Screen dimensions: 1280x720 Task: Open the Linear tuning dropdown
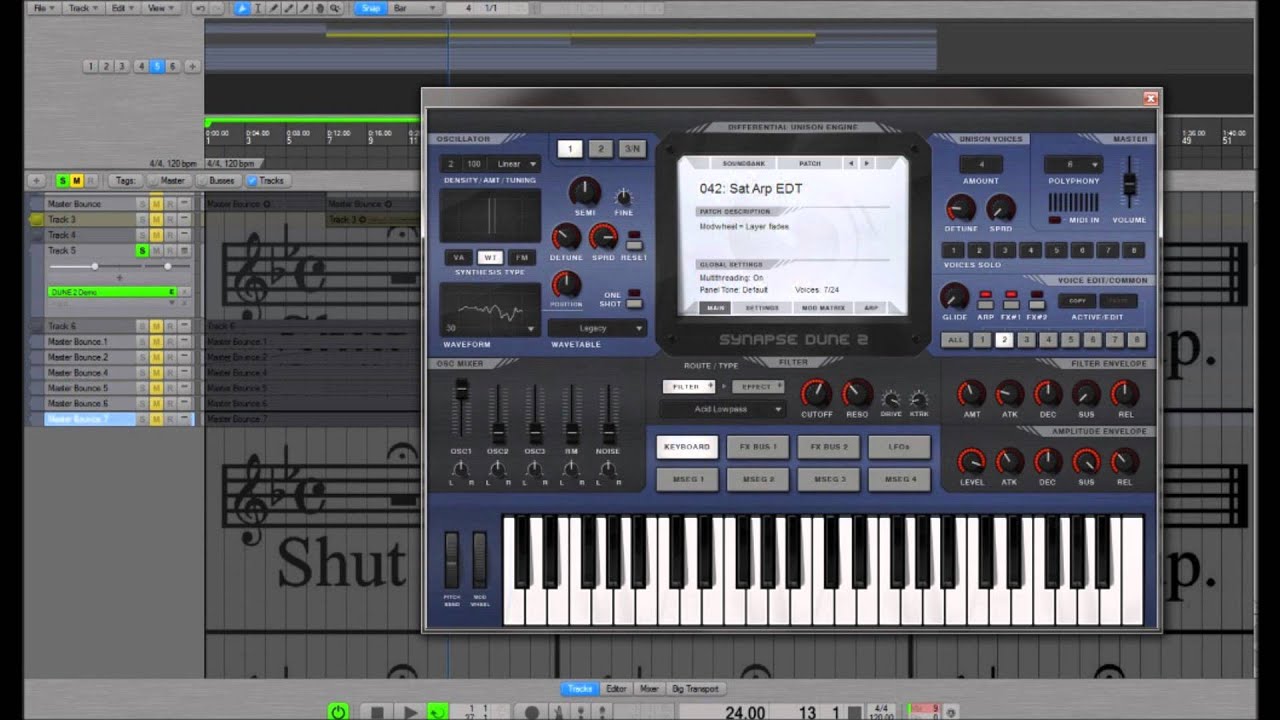516,163
